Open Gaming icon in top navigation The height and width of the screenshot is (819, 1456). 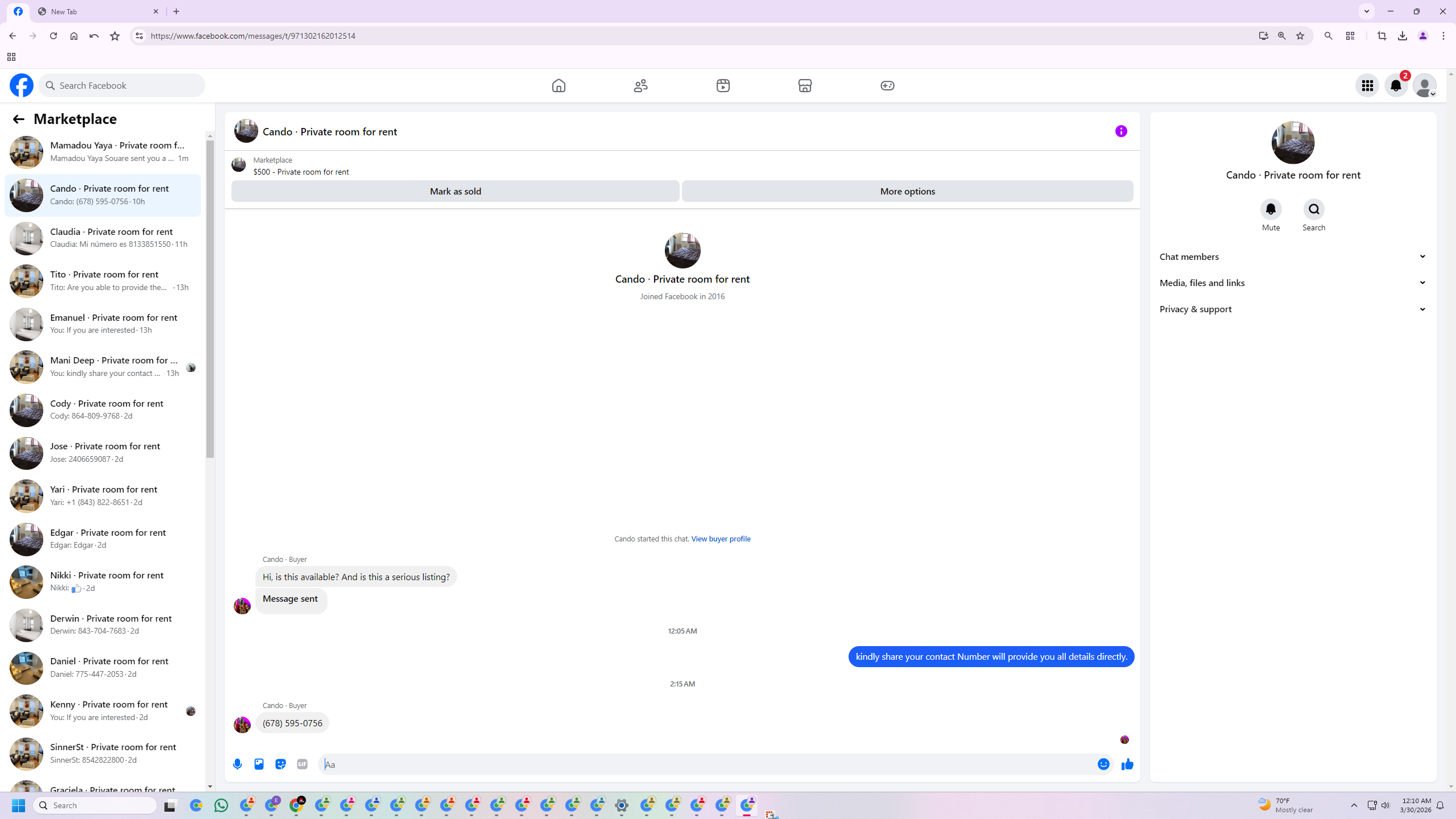click(887, 85)
